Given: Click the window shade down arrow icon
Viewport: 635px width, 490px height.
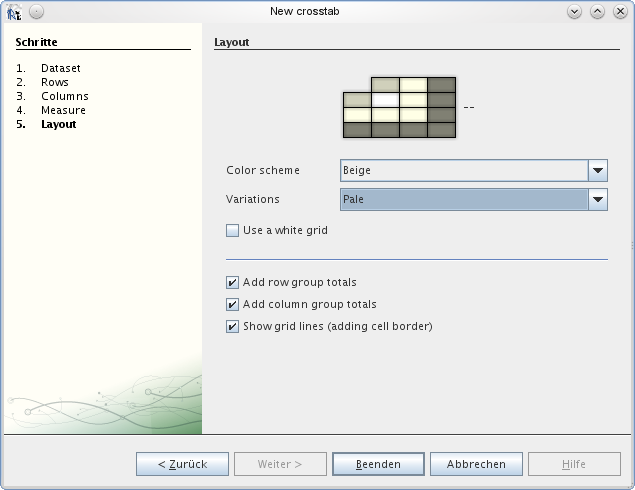Looking at the screenshot, I should pos(574,12).
